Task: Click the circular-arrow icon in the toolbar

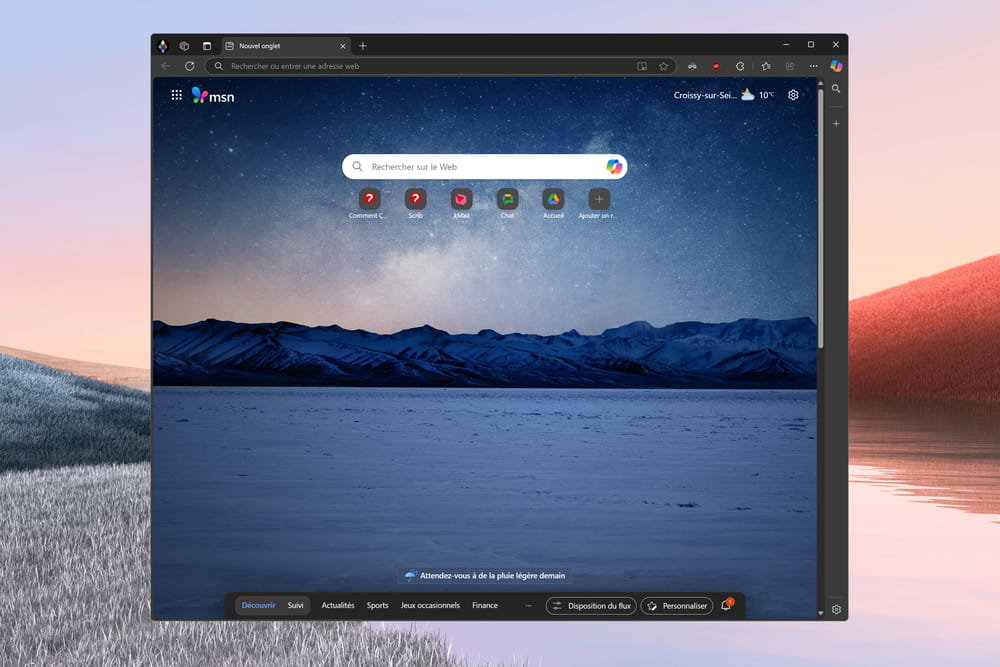Action: (x=740, y=66)
